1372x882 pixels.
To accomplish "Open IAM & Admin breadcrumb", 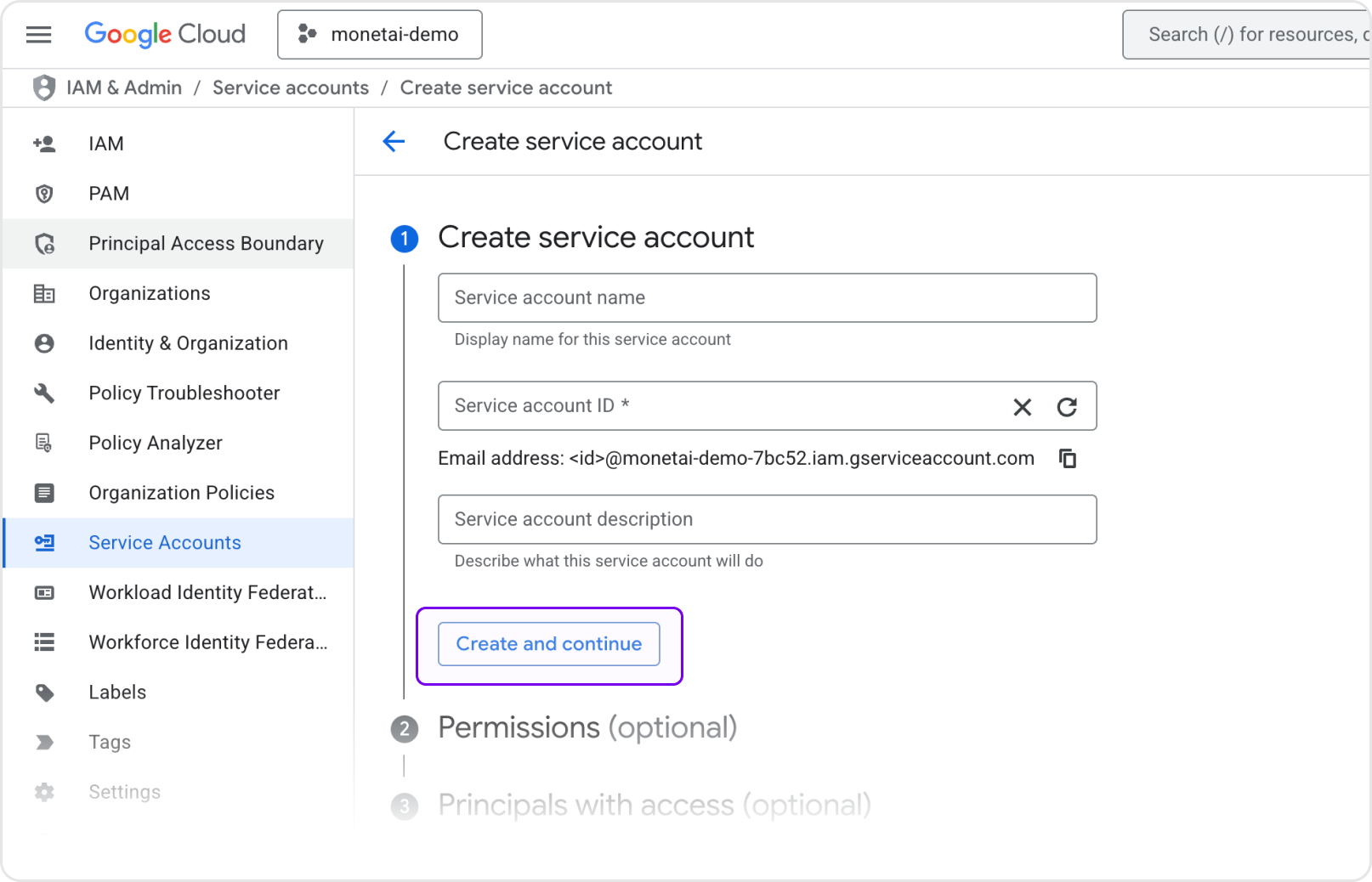I will [x=124, y=88].
